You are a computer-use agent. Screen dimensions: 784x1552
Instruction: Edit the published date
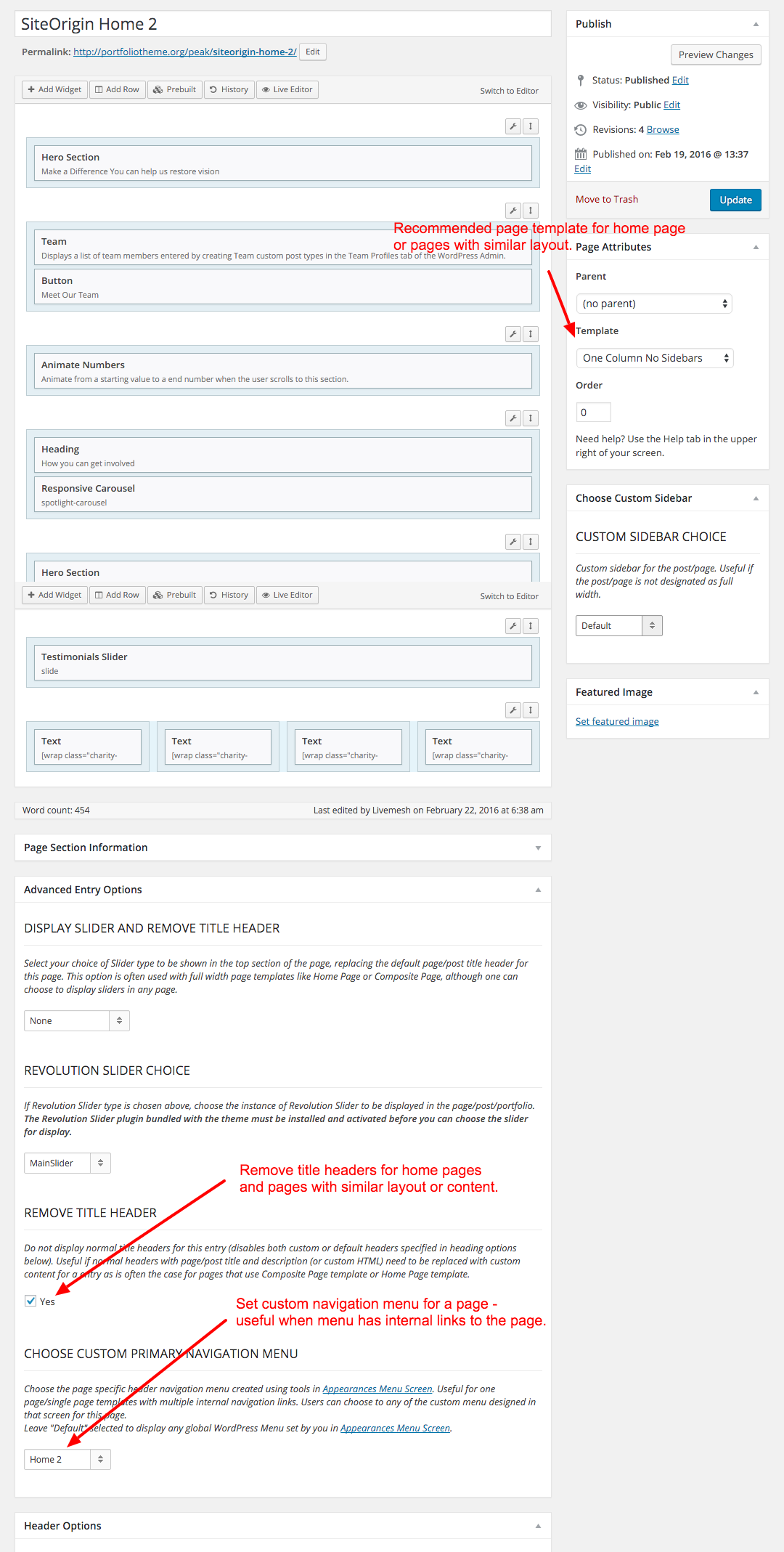[x=582, y=168]
